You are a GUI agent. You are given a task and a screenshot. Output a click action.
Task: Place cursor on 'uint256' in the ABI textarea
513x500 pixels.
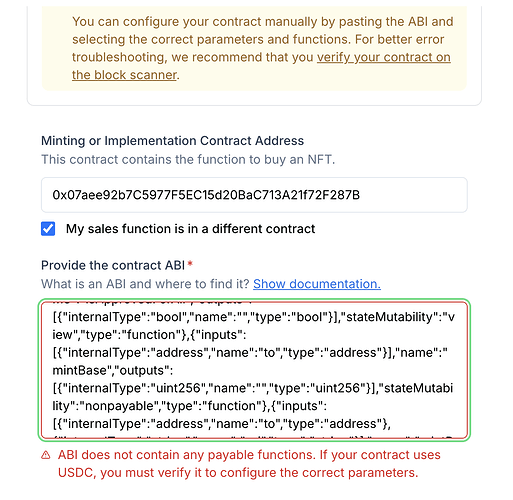point(176,388)
